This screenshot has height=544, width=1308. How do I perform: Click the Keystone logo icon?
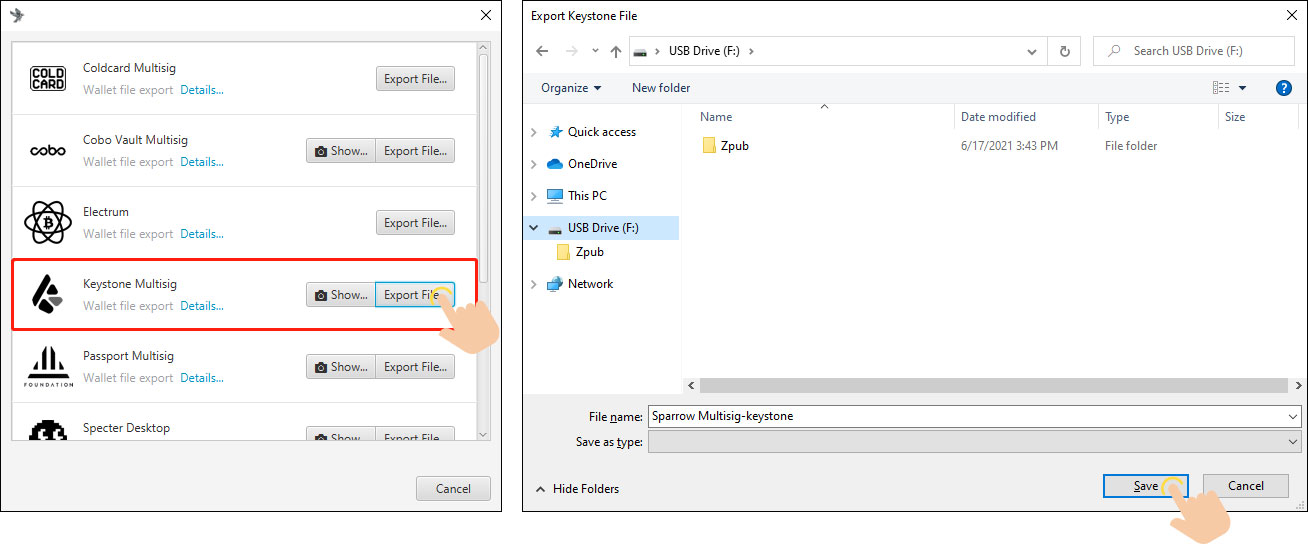pyautogui.click(x=47, y=295)
